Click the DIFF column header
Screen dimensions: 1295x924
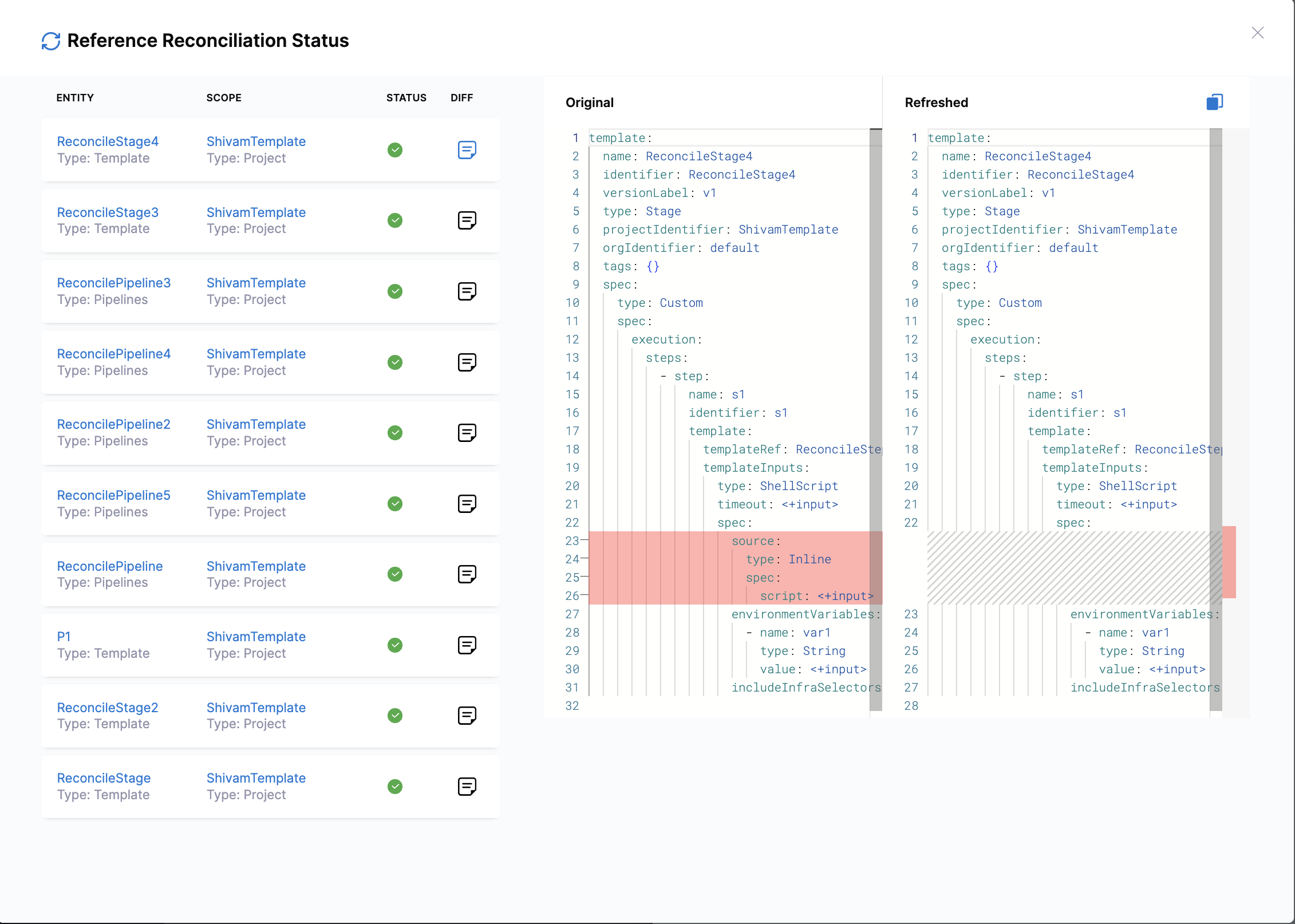[461, 98]
